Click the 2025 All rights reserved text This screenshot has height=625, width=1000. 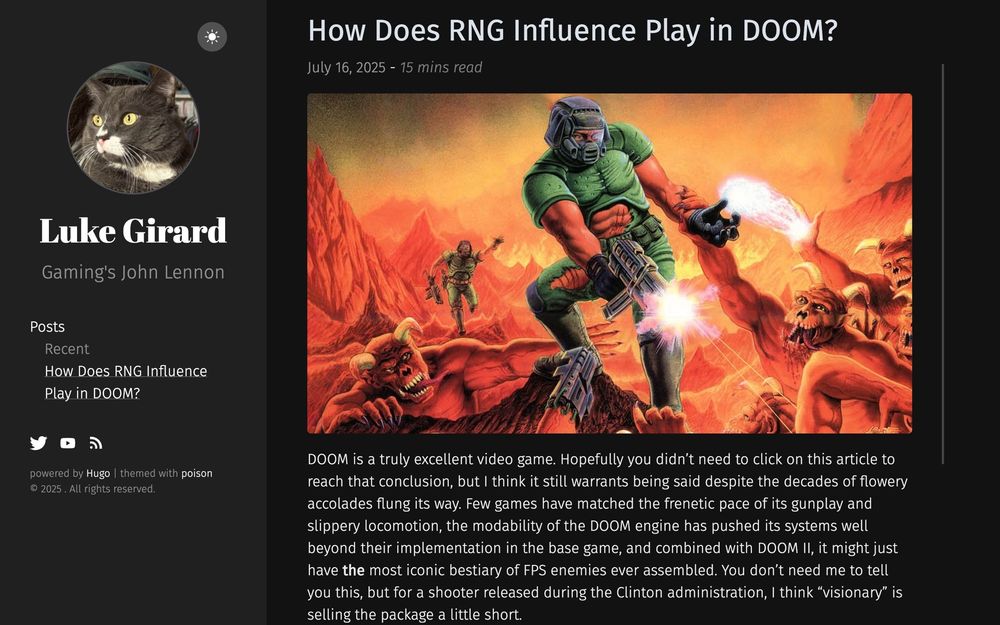click(x=92, y=489)
